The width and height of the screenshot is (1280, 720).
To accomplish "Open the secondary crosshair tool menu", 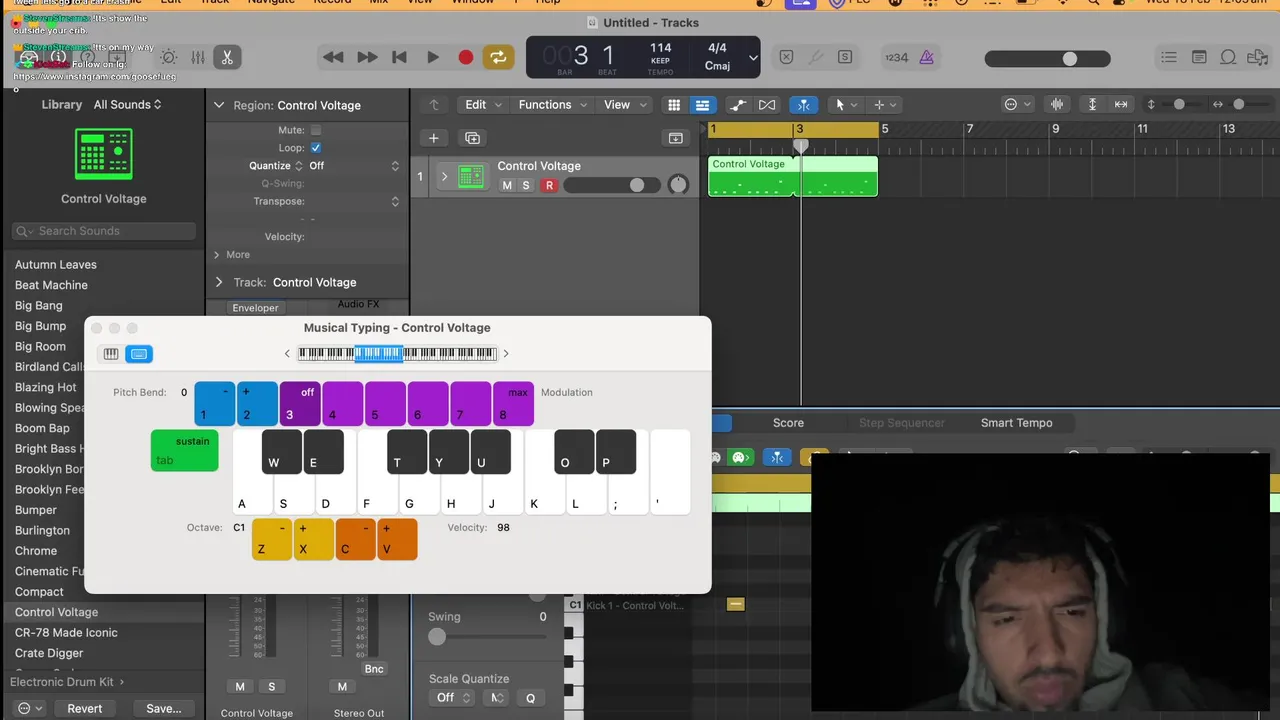I will tap(885, 105).
